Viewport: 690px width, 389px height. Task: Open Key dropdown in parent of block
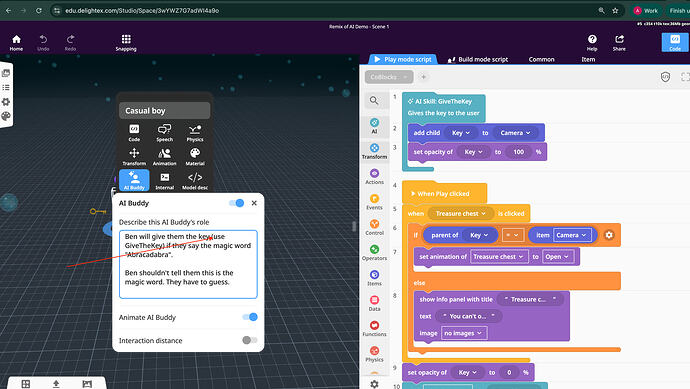point(479,235)
